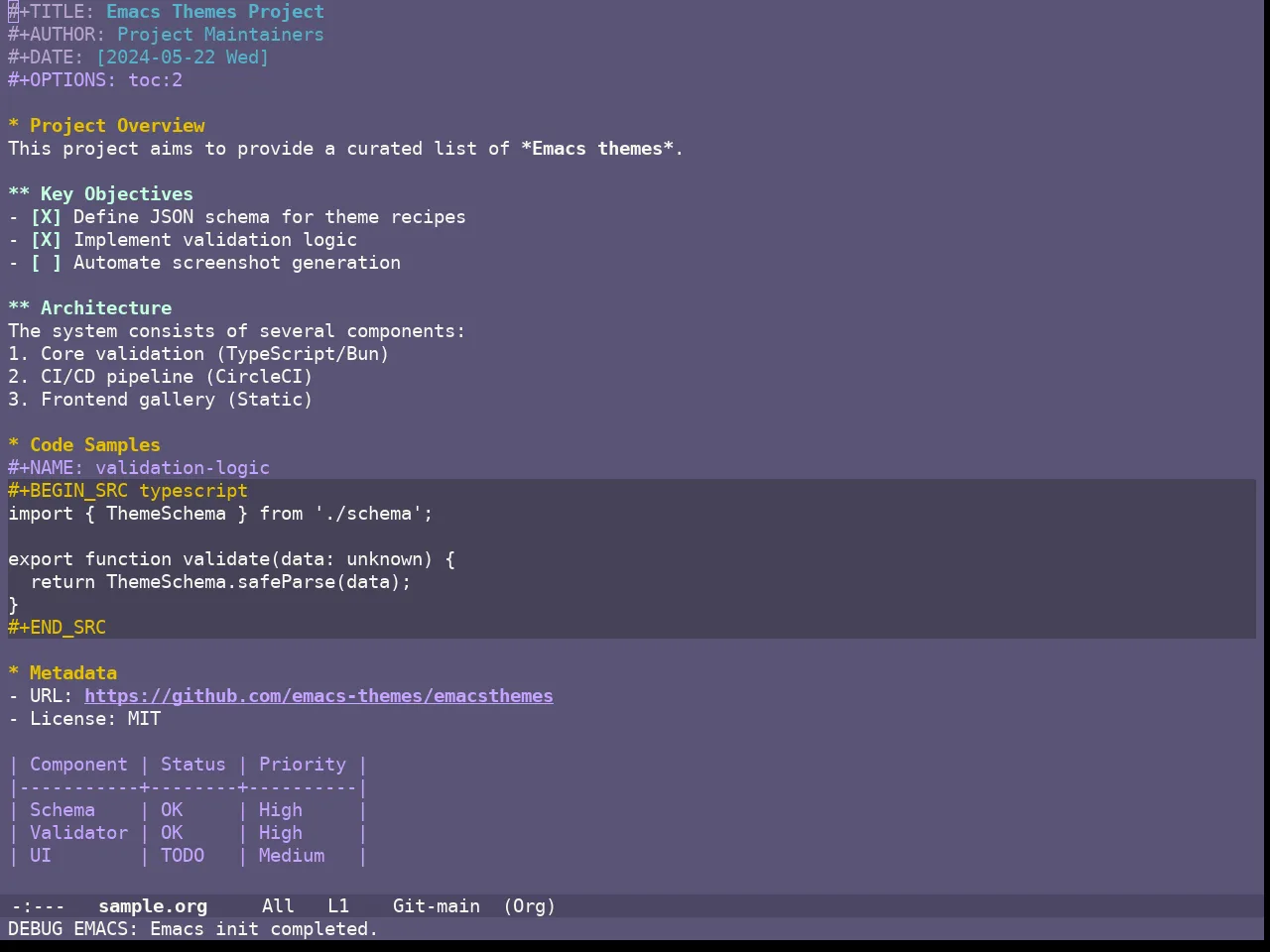Fold the Key Objectives subheading
This screenshot has height=952, width=1270.
tap(100, 194)
